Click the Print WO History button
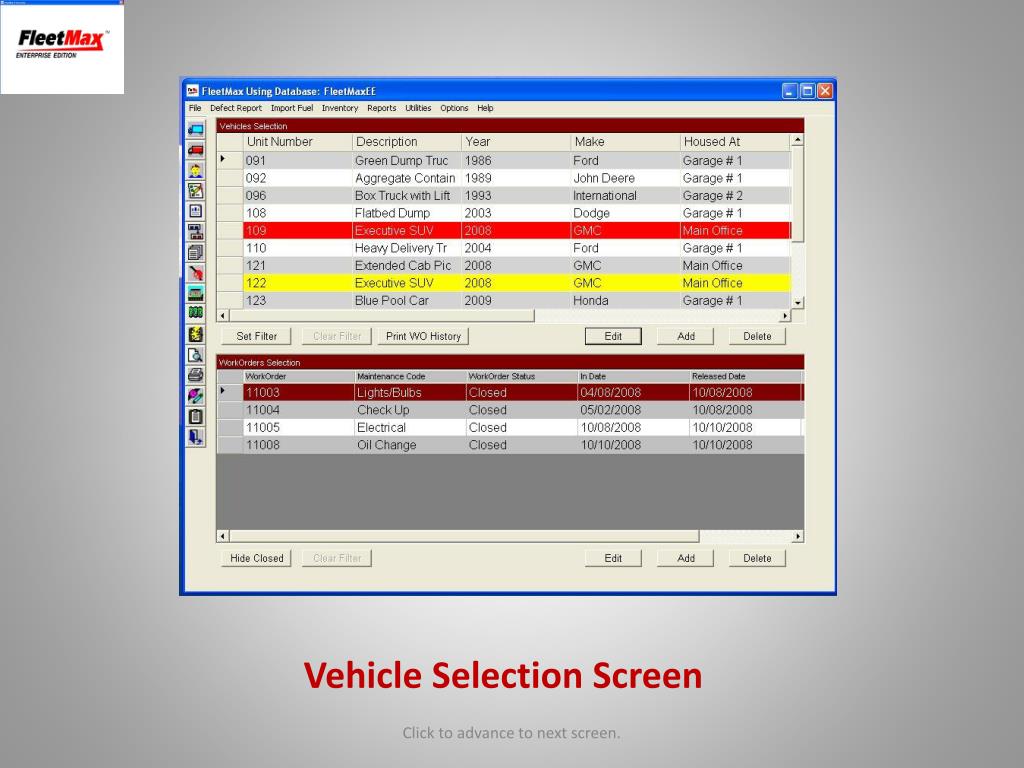Image resolution: width=1024 pixels, height=768 pixels. pyautogui.click(x=423, y=336)
